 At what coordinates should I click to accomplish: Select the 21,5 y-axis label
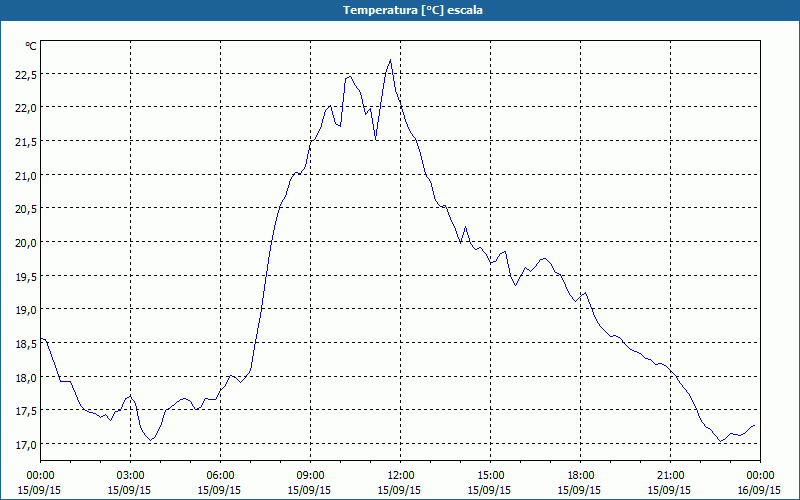pos(26,142)
